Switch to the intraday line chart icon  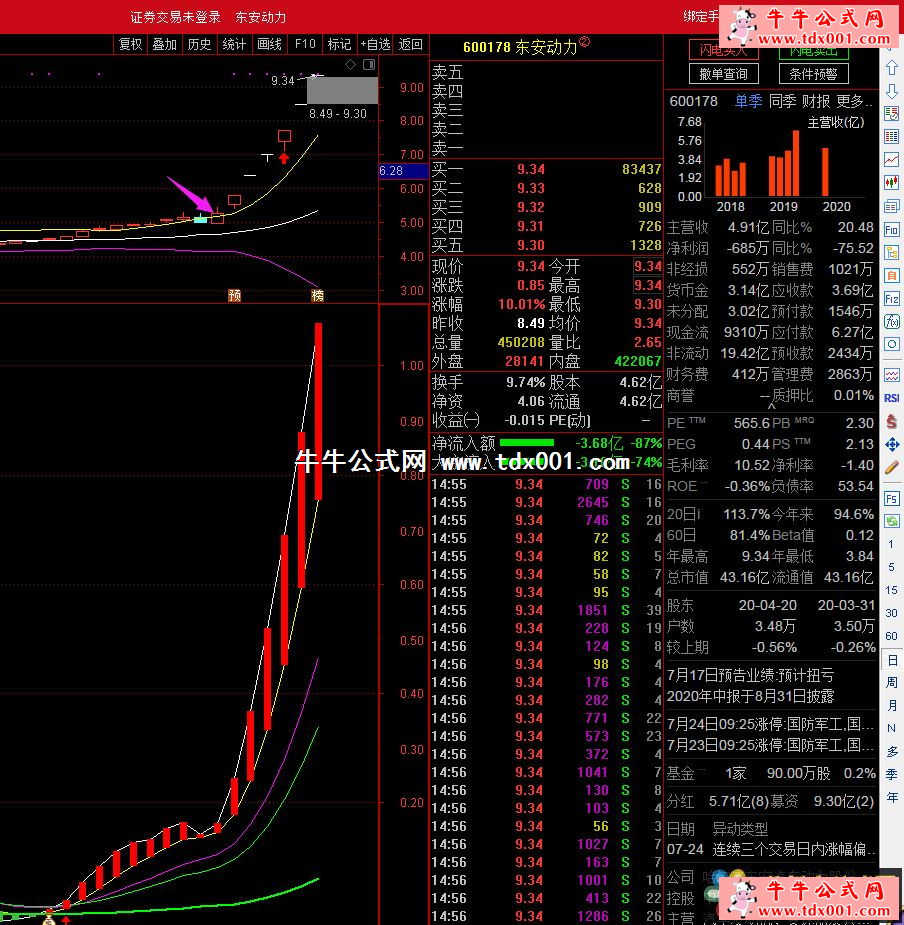coord(892,160)
